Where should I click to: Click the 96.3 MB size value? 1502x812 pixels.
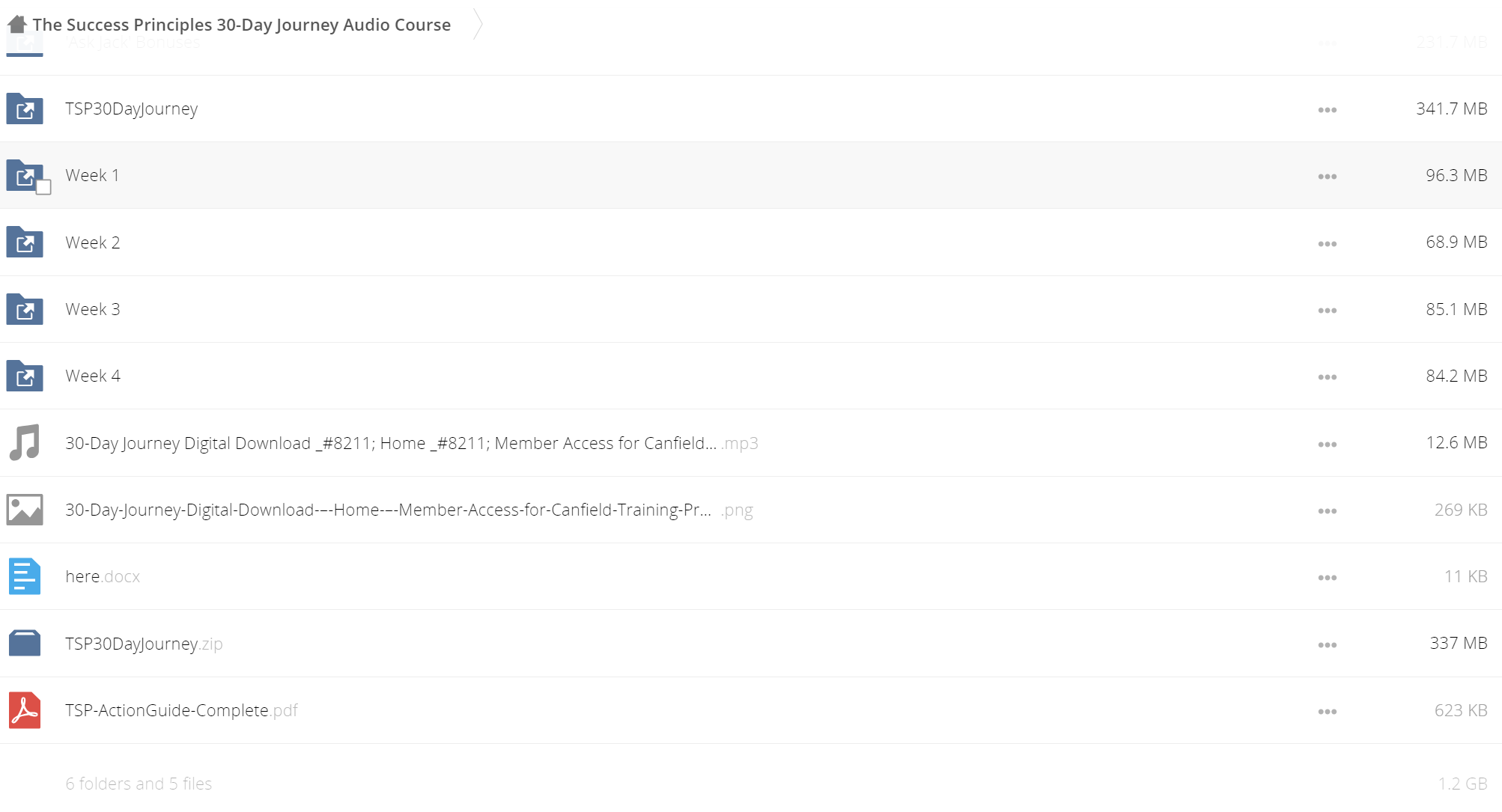1456,175
